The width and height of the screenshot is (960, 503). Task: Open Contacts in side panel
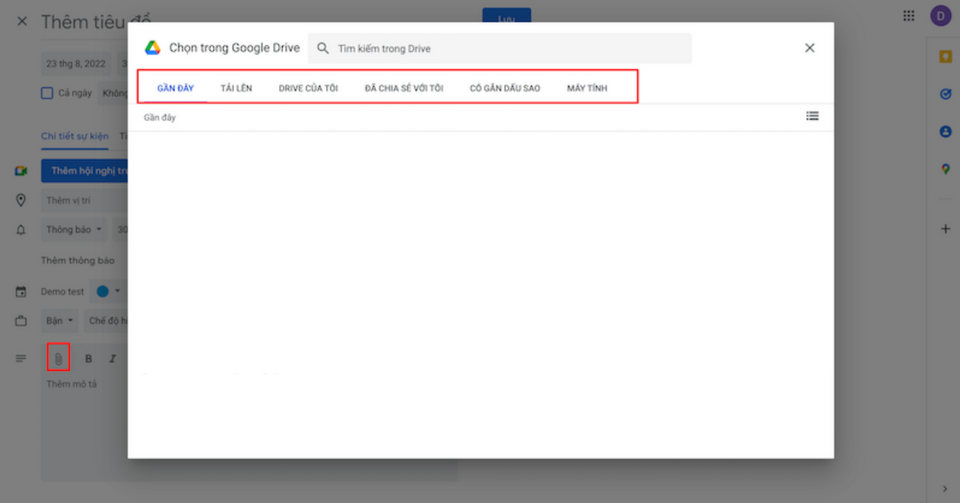coord(945,131)
